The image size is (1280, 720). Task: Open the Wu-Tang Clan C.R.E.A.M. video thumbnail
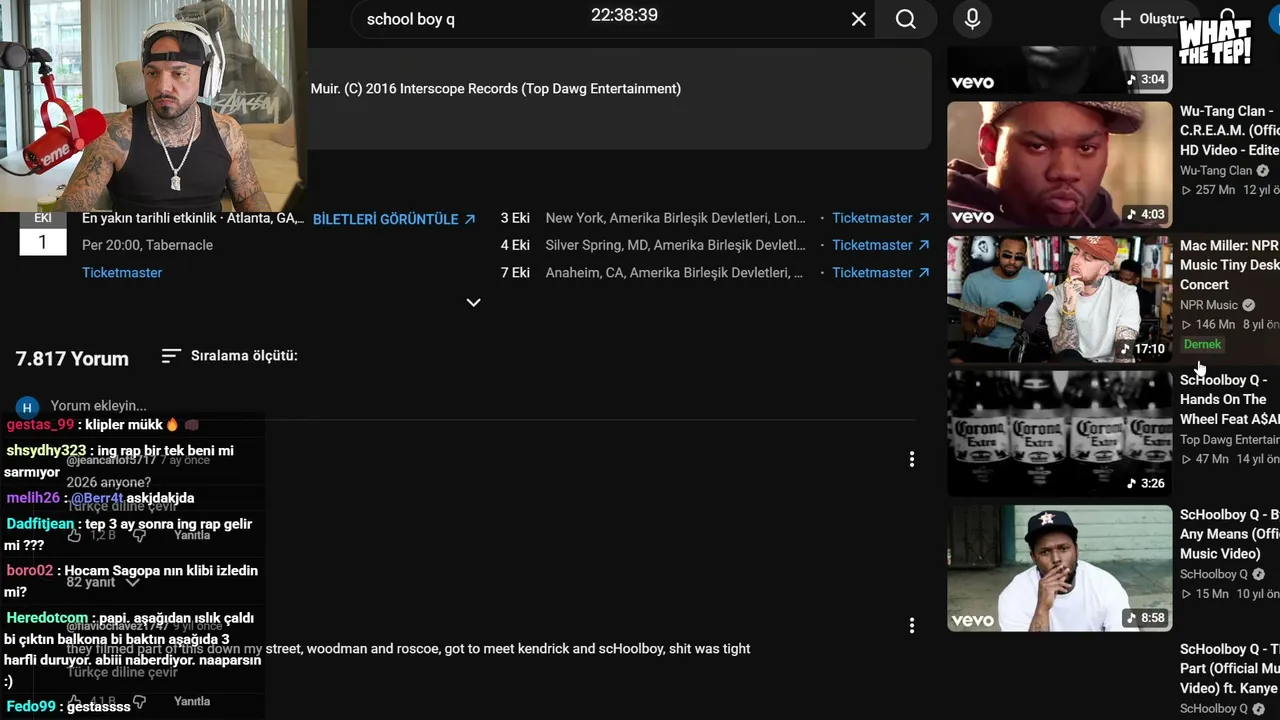click(1060, 164)
